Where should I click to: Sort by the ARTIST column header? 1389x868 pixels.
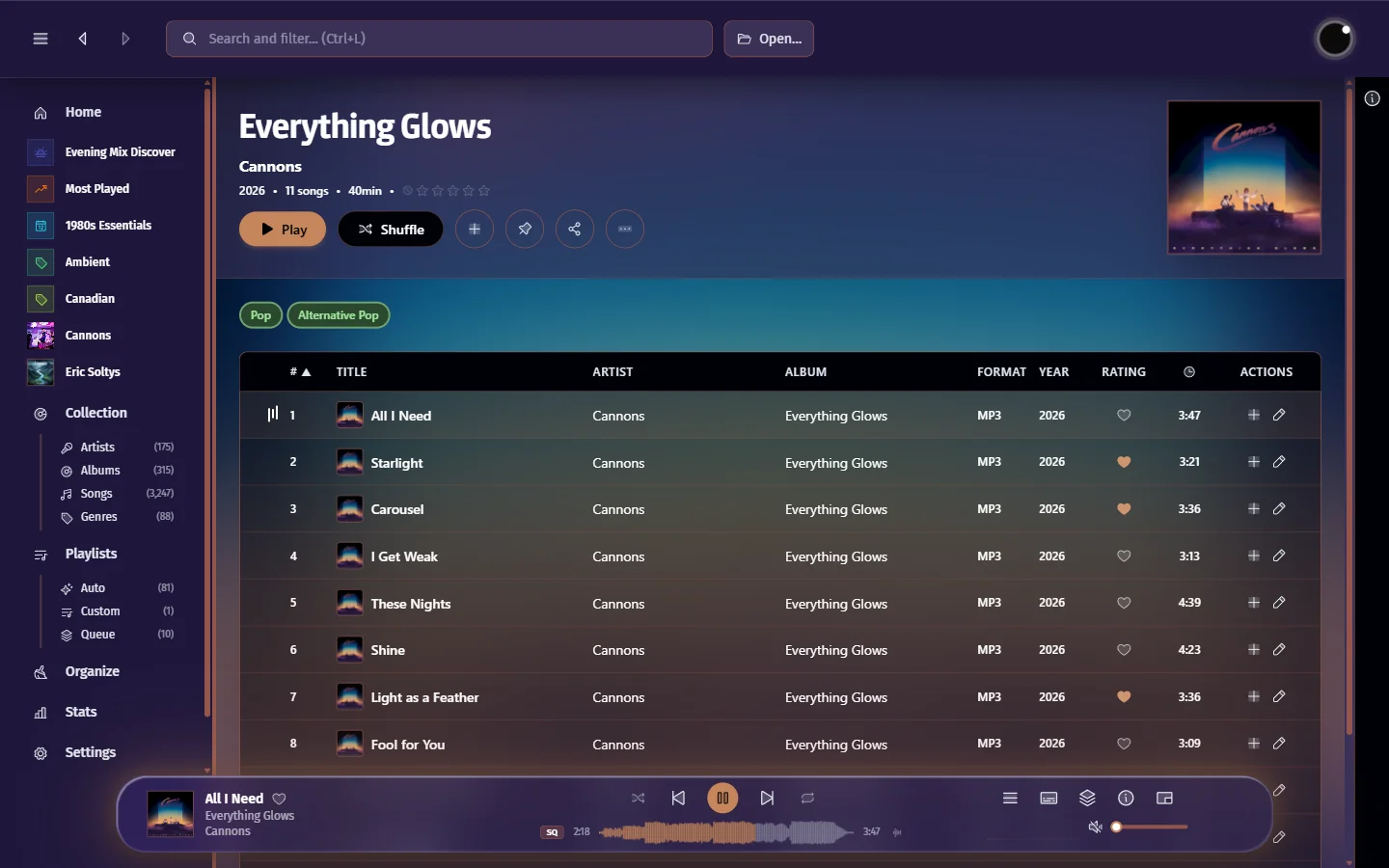(x=613, y=372)
